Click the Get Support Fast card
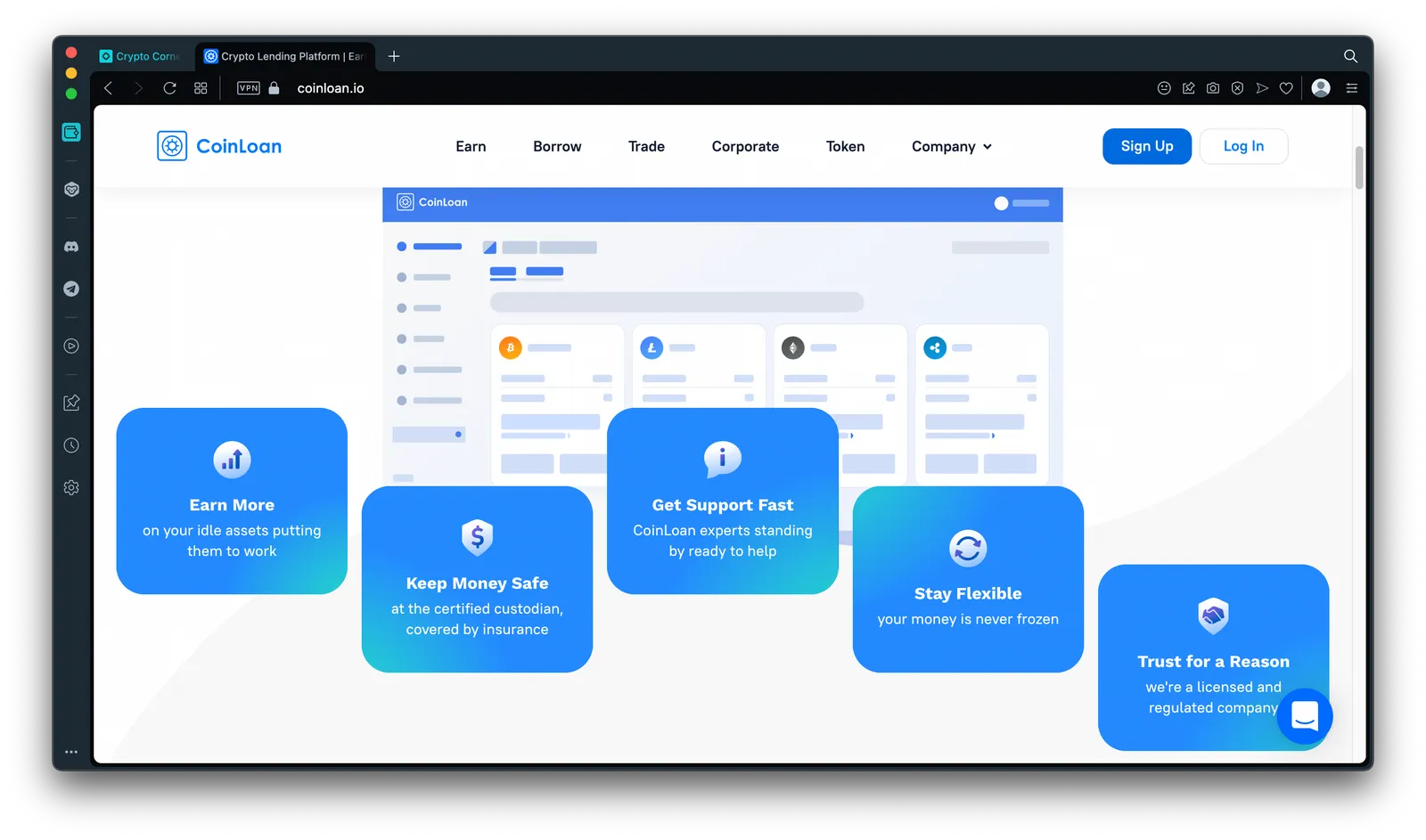The width and height of the screenshot is (1426, 840). coord(723,502)
